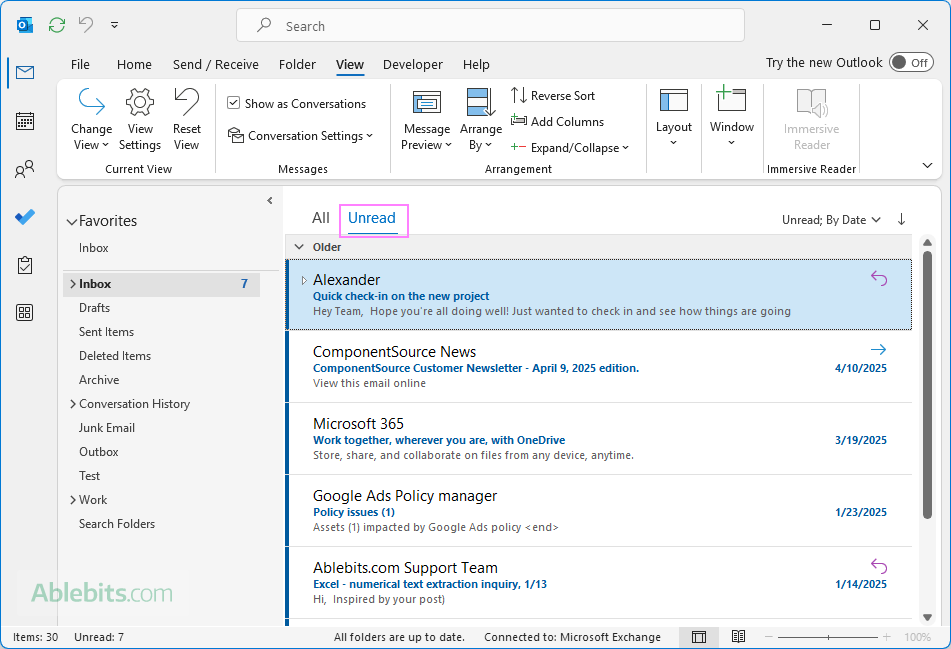Open the Conversation Settings dropdown
Viewport: 951px width, 649px height.
pyautogui.click(x=300, y=136)
